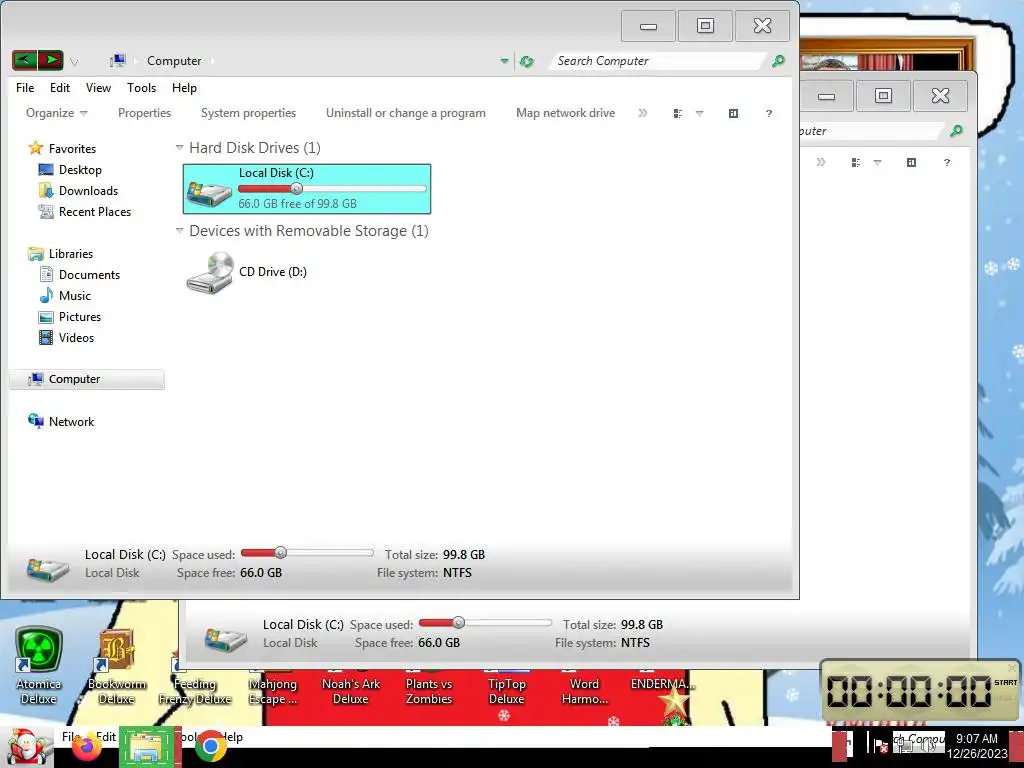The width and height of the screenshot is (1024, 768).
Task: Show more toolbar commands via chevron
Action: click(x=643, y=113)
